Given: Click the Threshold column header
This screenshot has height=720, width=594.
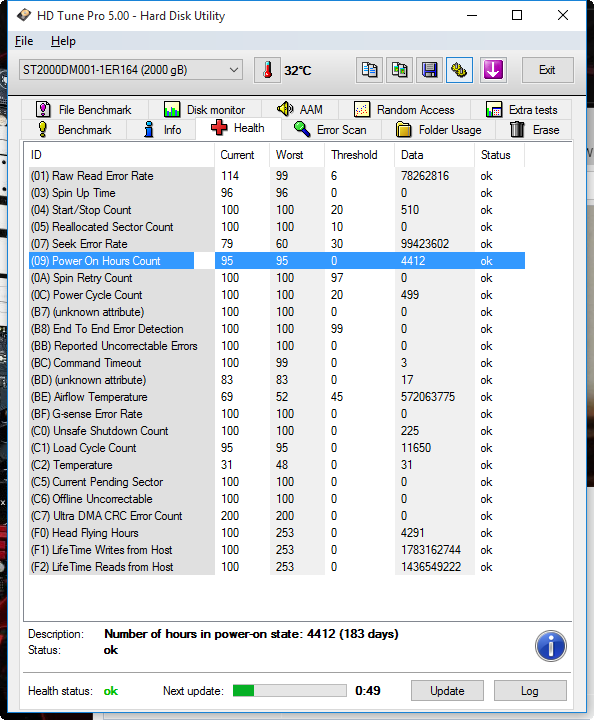Looking at the screenshot, I should point(360,155).
